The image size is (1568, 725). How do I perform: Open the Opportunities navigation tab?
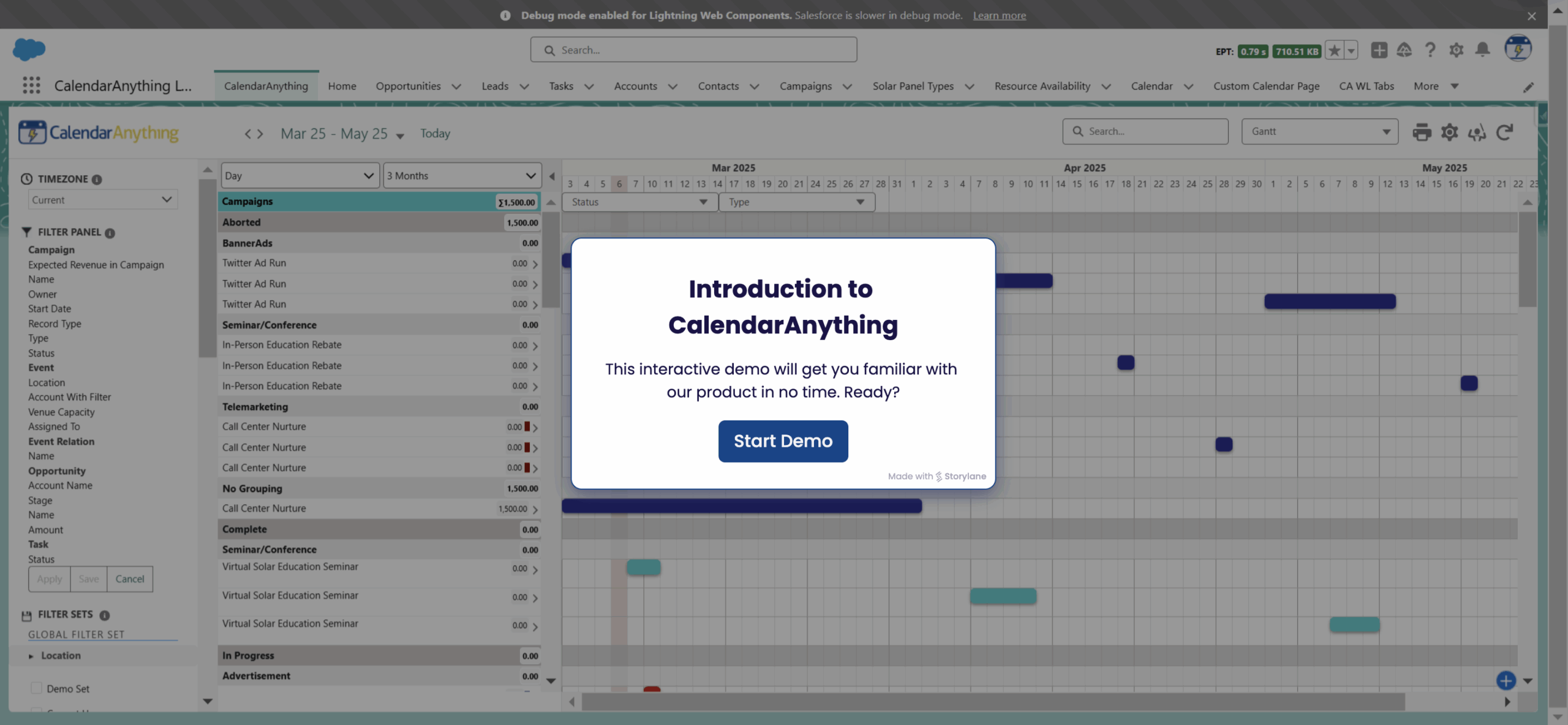(x=408, y=86)
